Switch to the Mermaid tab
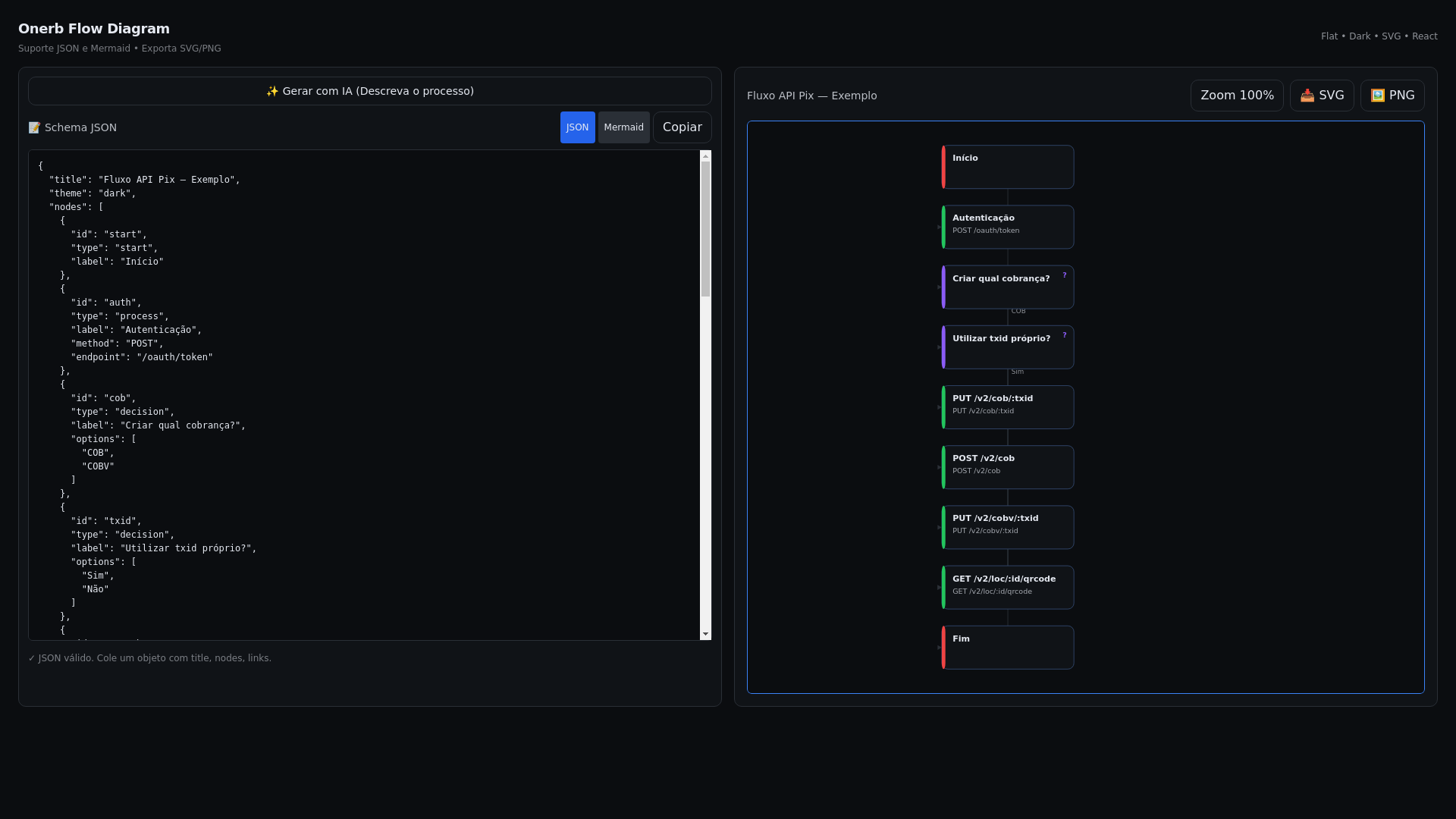The height and width of the screenshot is (819, 1456). pos(623,127)
